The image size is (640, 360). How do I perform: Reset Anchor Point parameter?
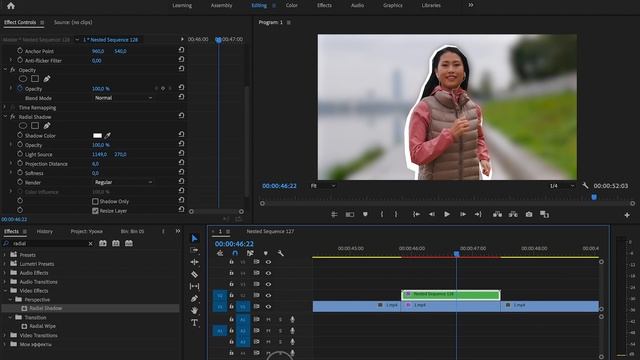(x=181, y=50)
